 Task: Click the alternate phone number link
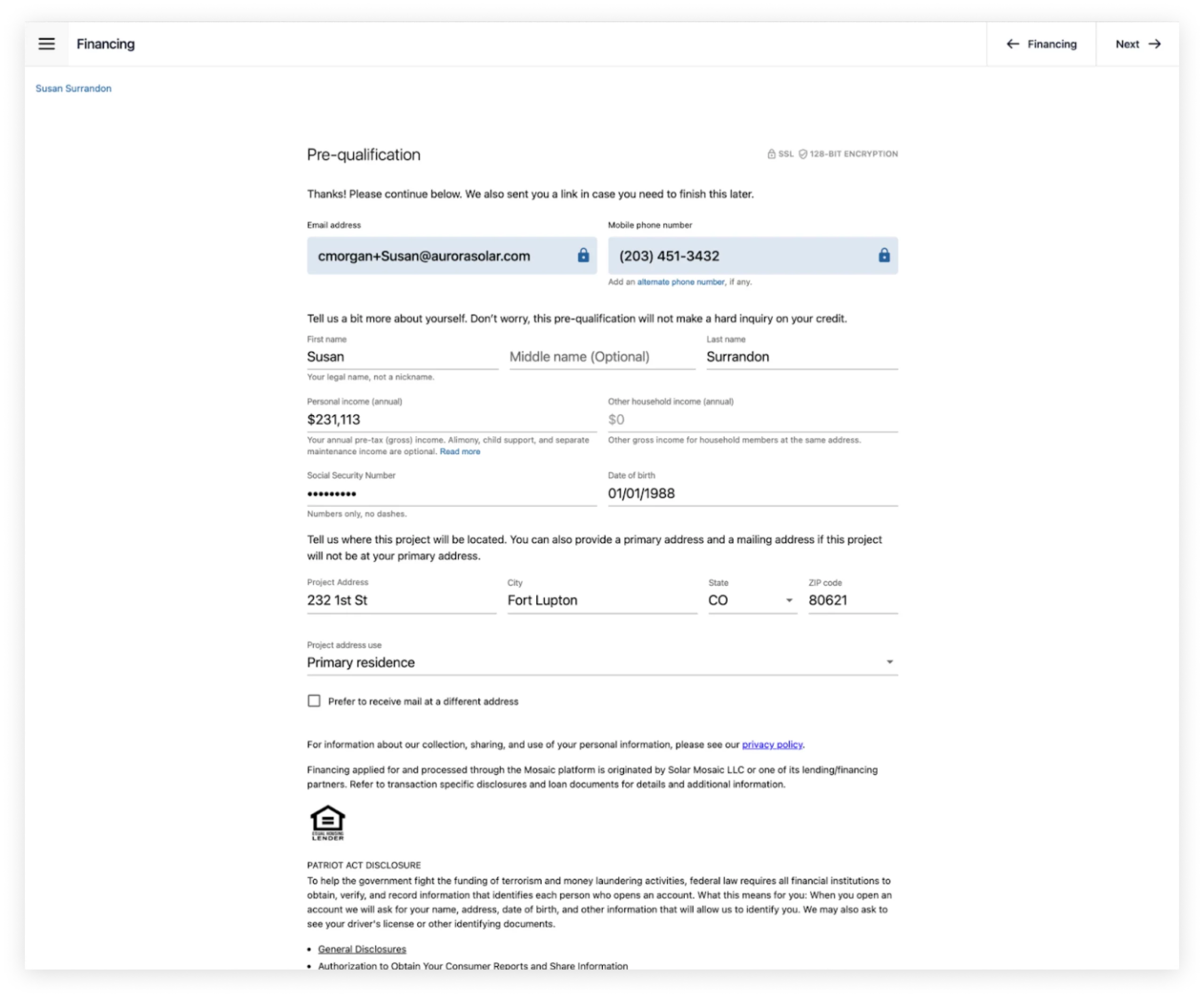pos(681,282)
